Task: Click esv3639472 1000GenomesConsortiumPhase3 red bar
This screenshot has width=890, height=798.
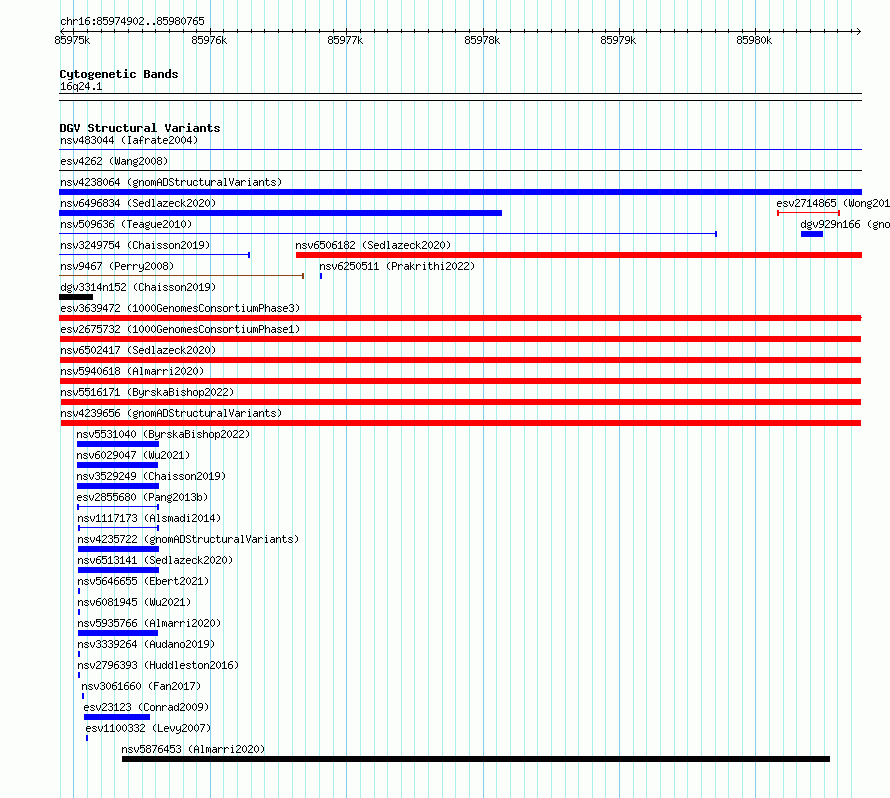Action: pos(460,318)
